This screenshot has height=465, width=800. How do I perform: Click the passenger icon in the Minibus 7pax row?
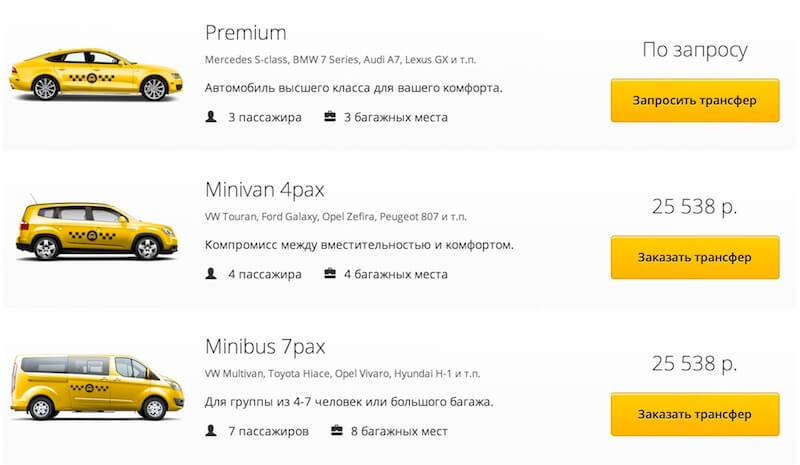[211, 431]
